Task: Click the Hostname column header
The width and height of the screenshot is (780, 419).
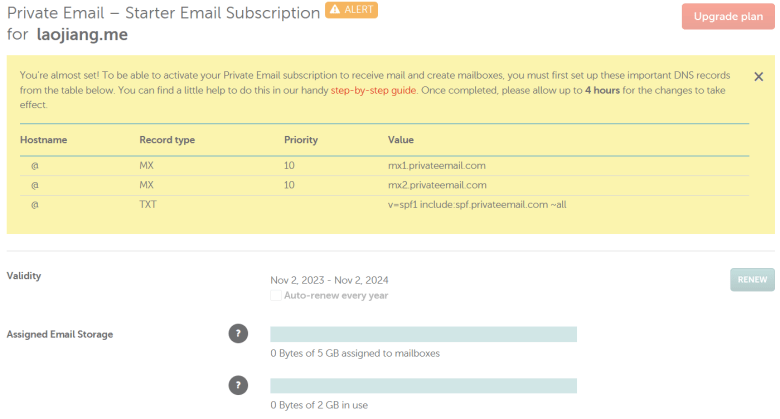Action: (43, 140)
